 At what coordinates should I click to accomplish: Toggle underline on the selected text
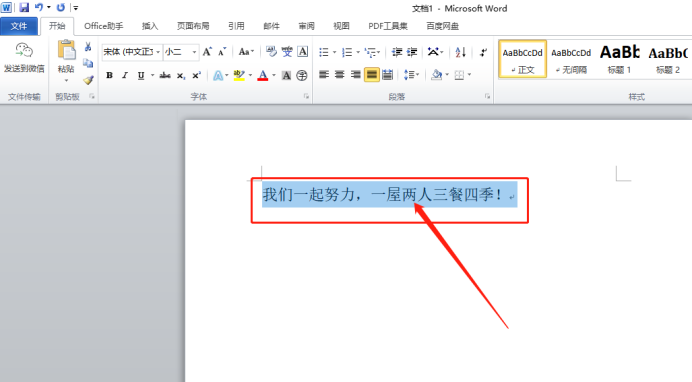pyautogui.click(x=141, y=75)
